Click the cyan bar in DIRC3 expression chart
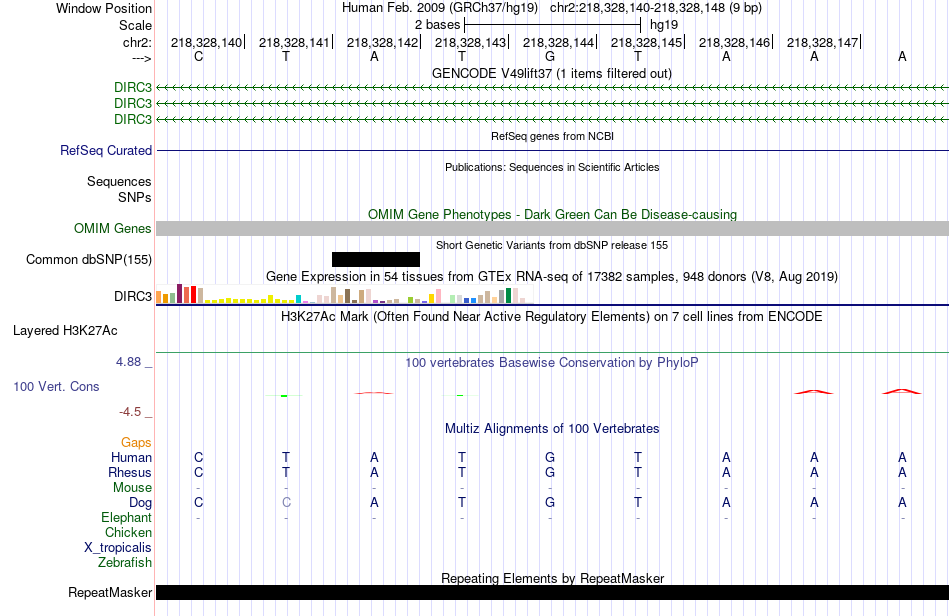This screenshot has width=950, height=616. point(299,299)
